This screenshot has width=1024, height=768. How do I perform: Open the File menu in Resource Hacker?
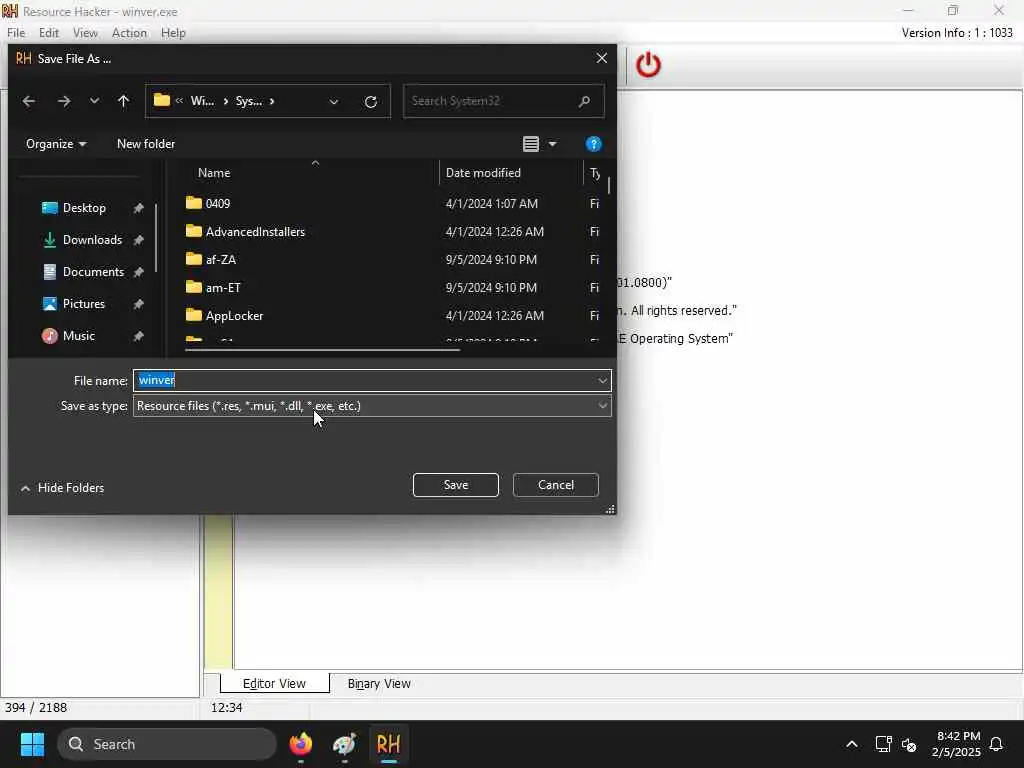coord(16,33)
